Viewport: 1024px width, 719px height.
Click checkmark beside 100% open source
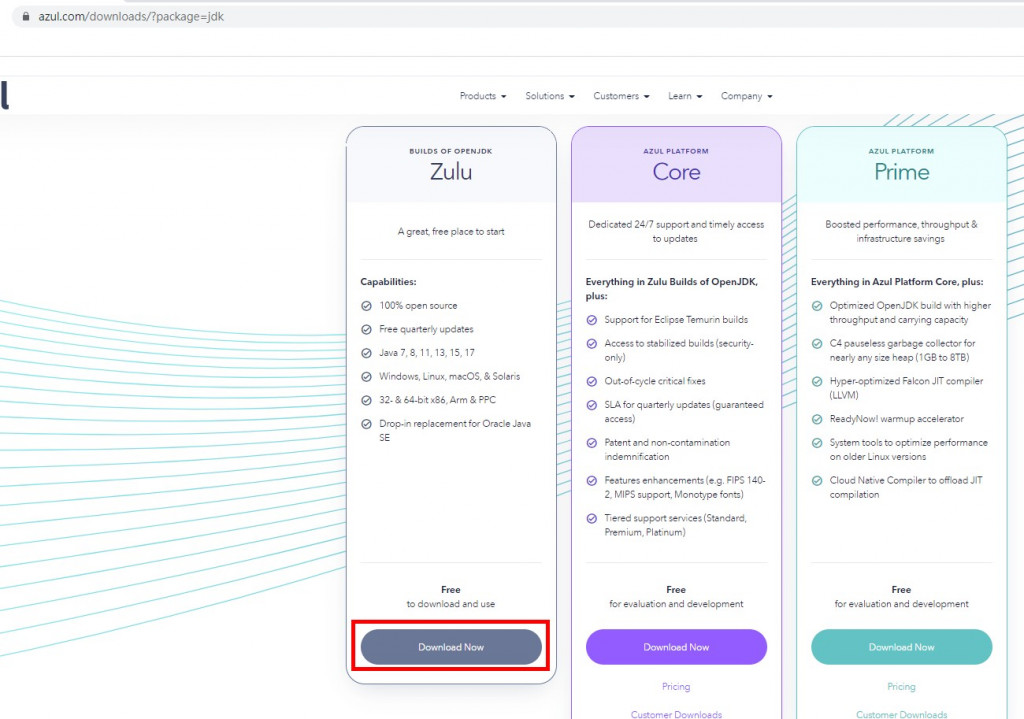366,306
